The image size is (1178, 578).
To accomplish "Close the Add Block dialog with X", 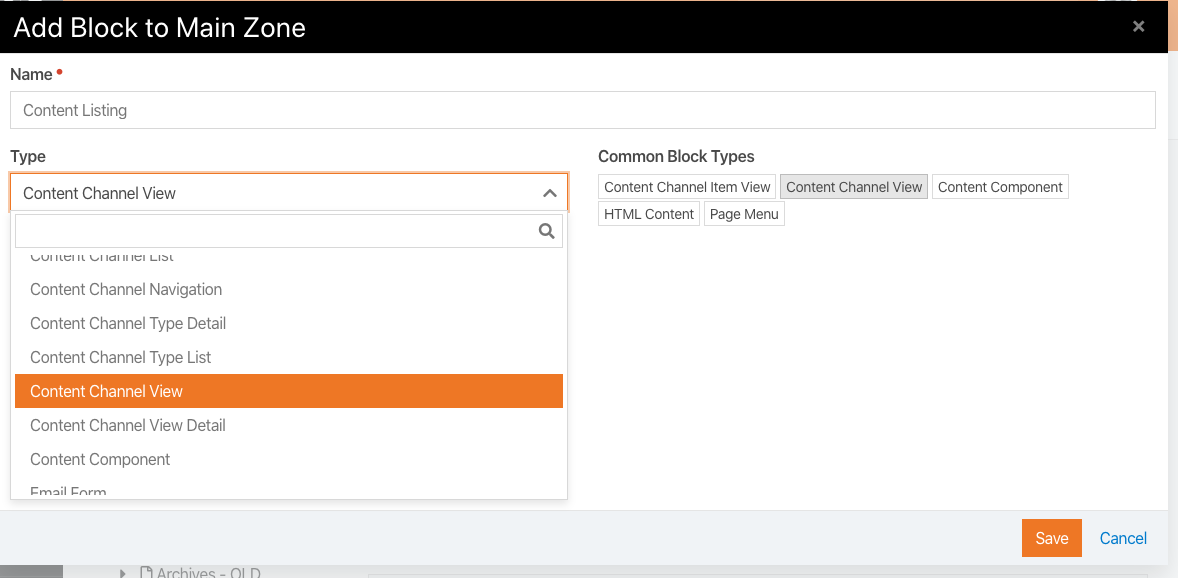I will [1138, 27].
